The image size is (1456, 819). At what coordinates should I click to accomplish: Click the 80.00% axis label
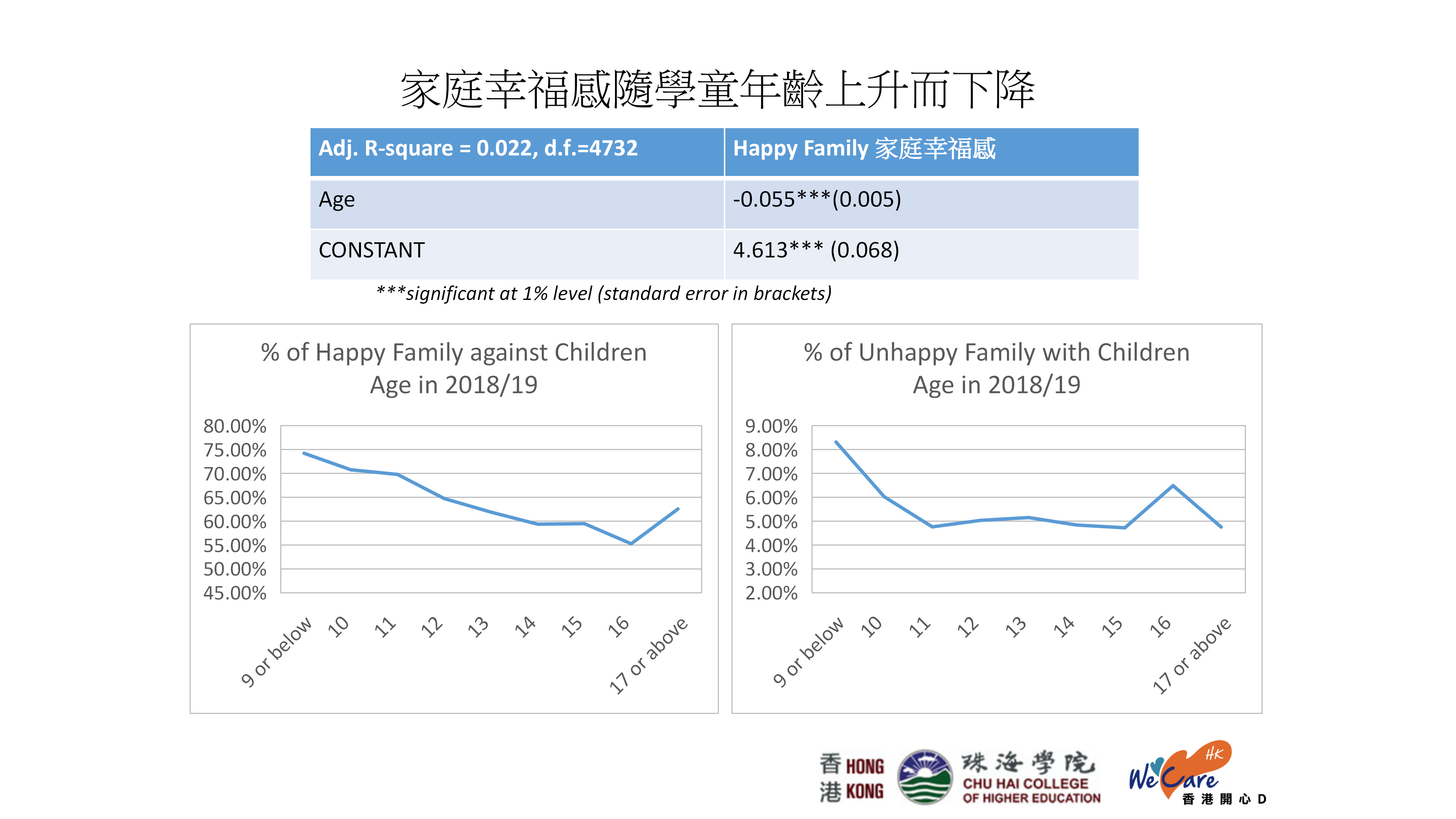click(x=235, y=426)
